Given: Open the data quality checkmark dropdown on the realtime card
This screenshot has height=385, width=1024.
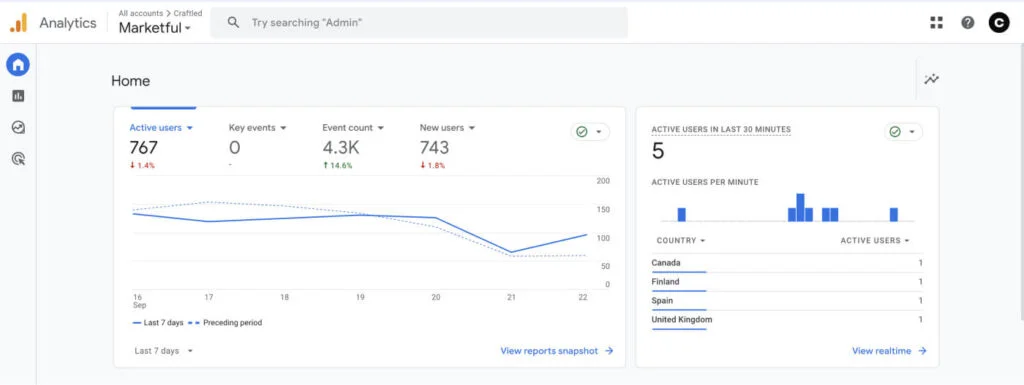Looking at the screenshot, I should 904,132.
